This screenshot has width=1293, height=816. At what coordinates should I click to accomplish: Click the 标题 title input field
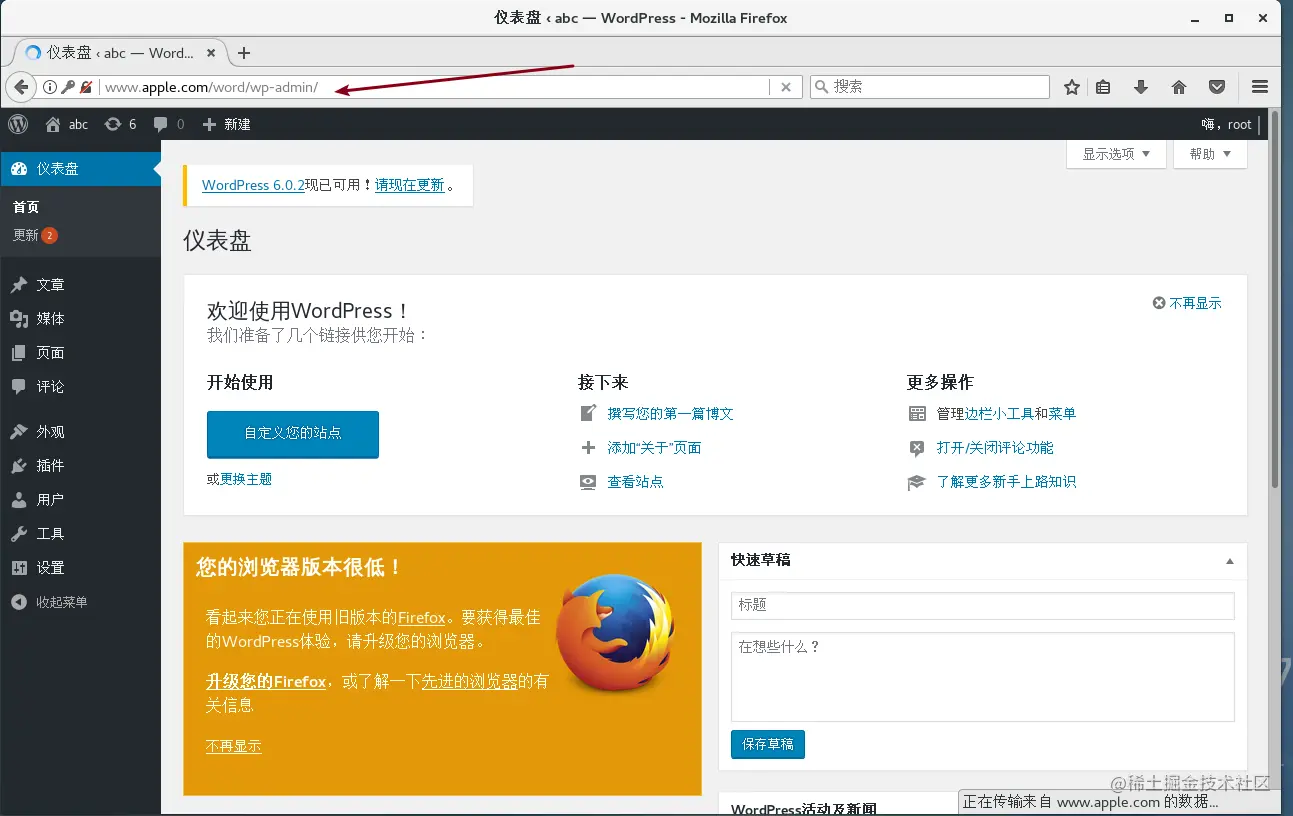tap(981, 605)
